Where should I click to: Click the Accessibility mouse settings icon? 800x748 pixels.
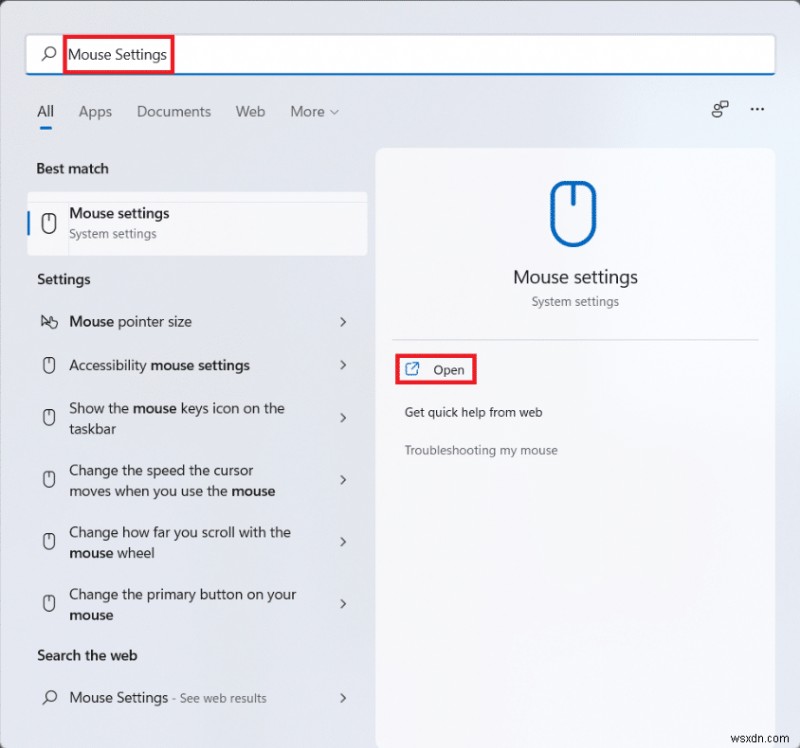[x=49, y=365]
